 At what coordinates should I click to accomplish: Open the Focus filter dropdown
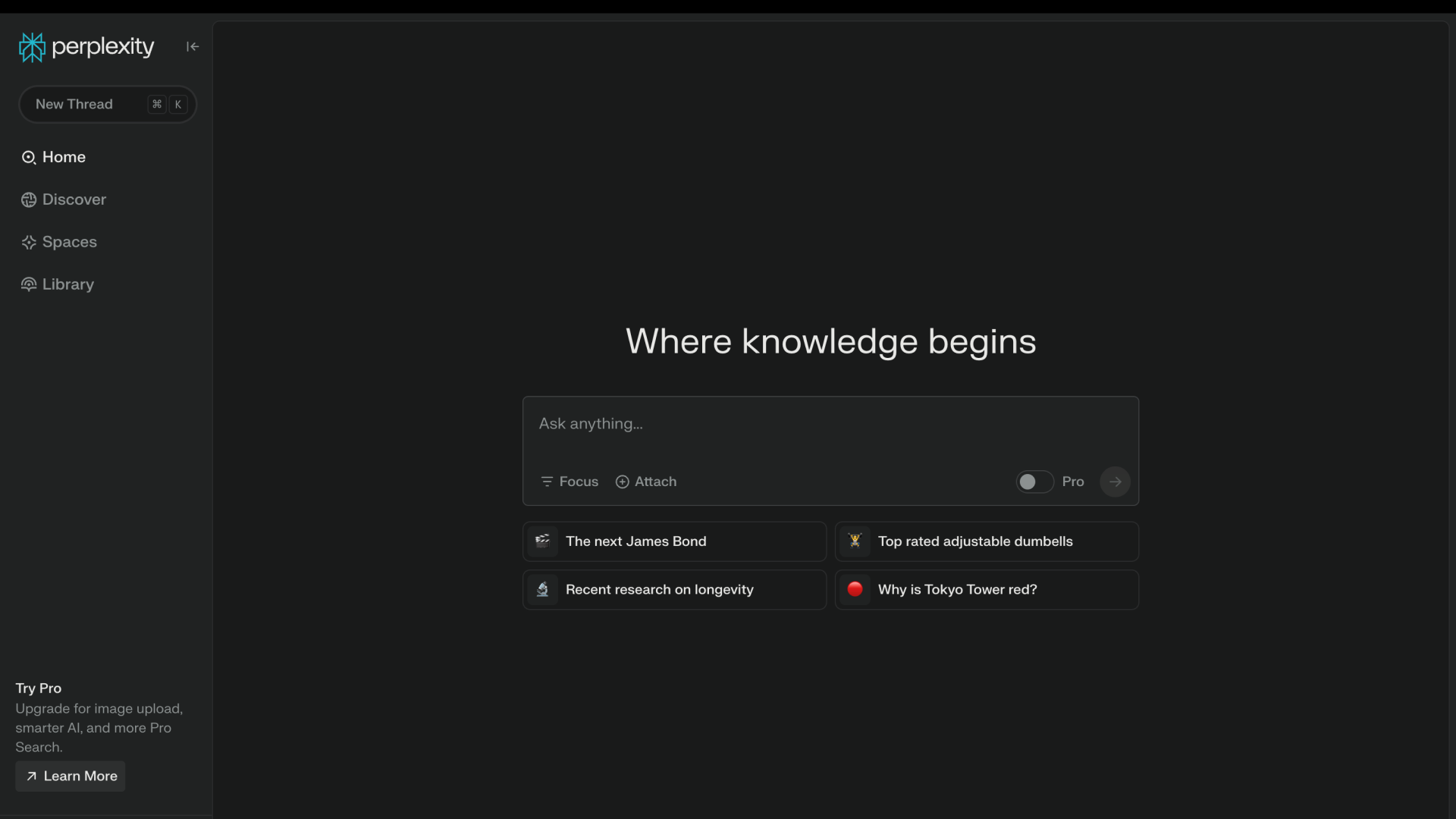[x=570, y=482]
